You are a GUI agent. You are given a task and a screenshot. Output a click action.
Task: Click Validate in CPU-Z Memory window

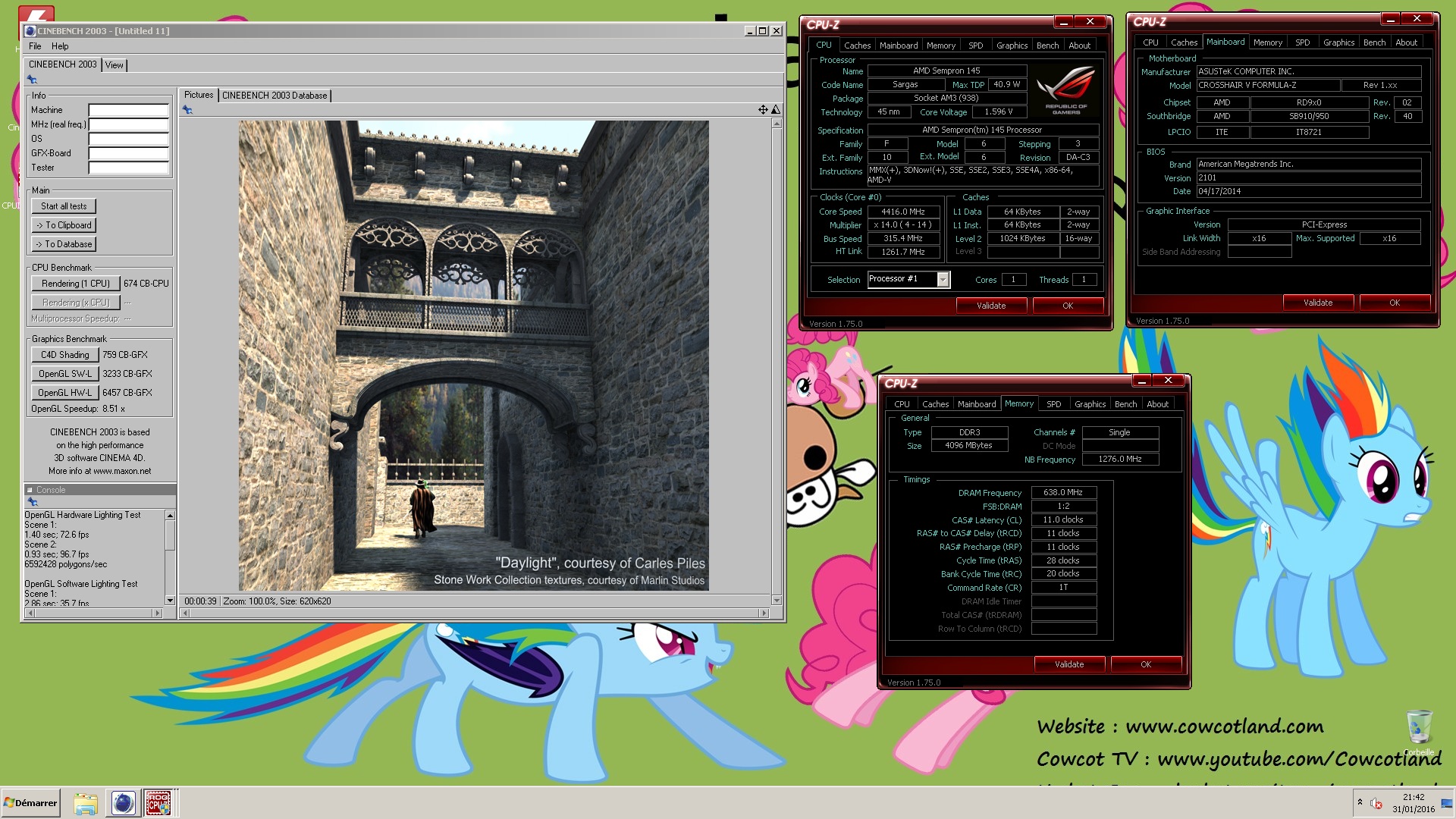click(1069, 664)
